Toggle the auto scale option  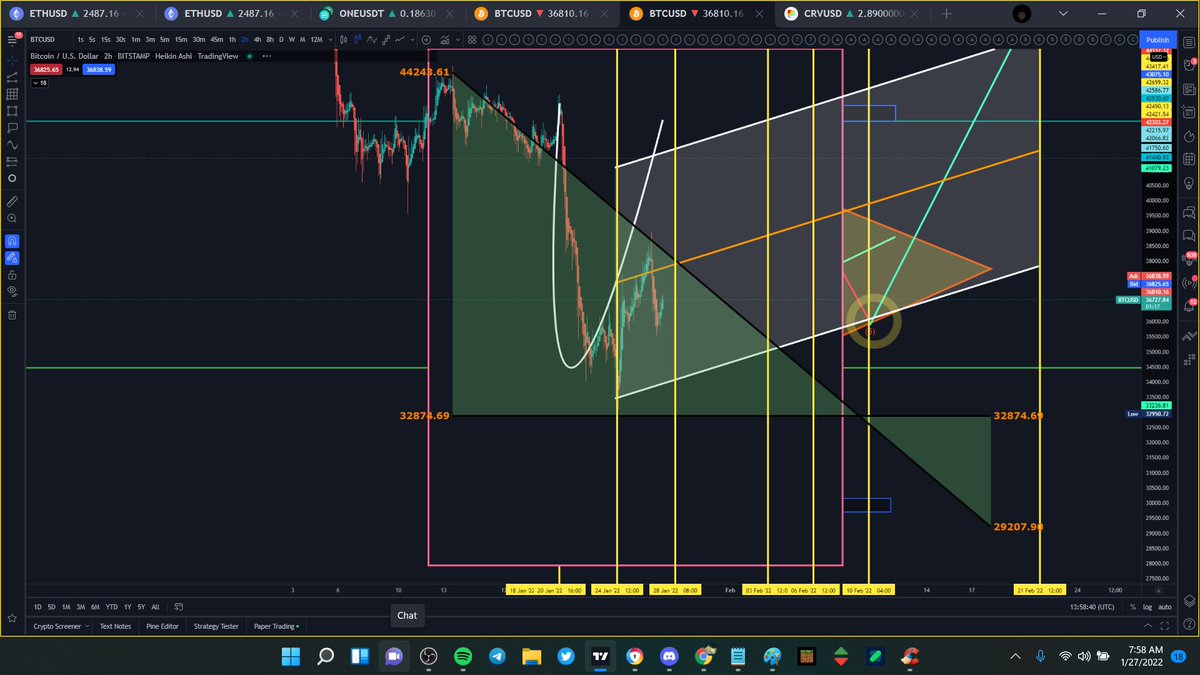(1165, 607)
